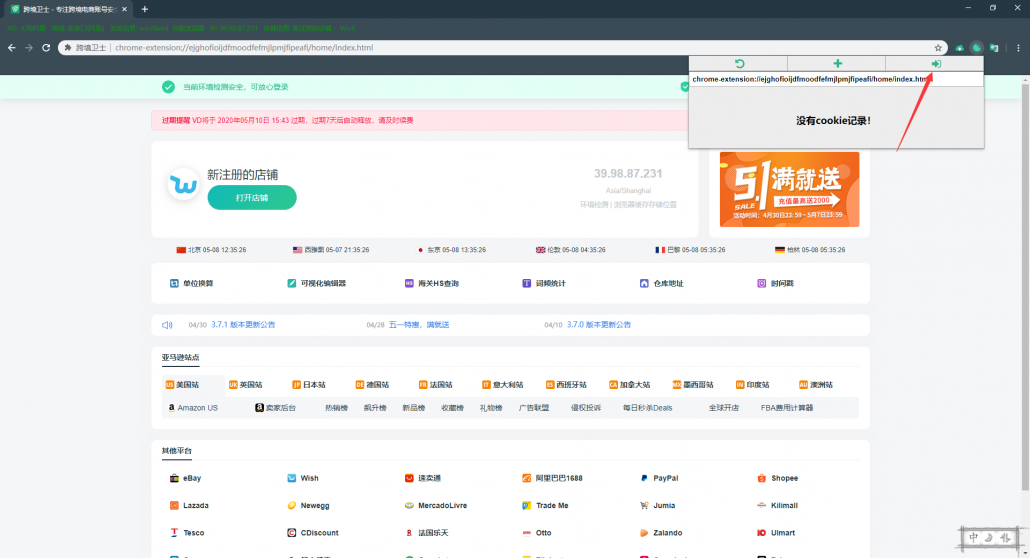This screenshot has height=558, width=1030.
Task: Select the 日本站 Amazon tab
Action: (309, 384)
